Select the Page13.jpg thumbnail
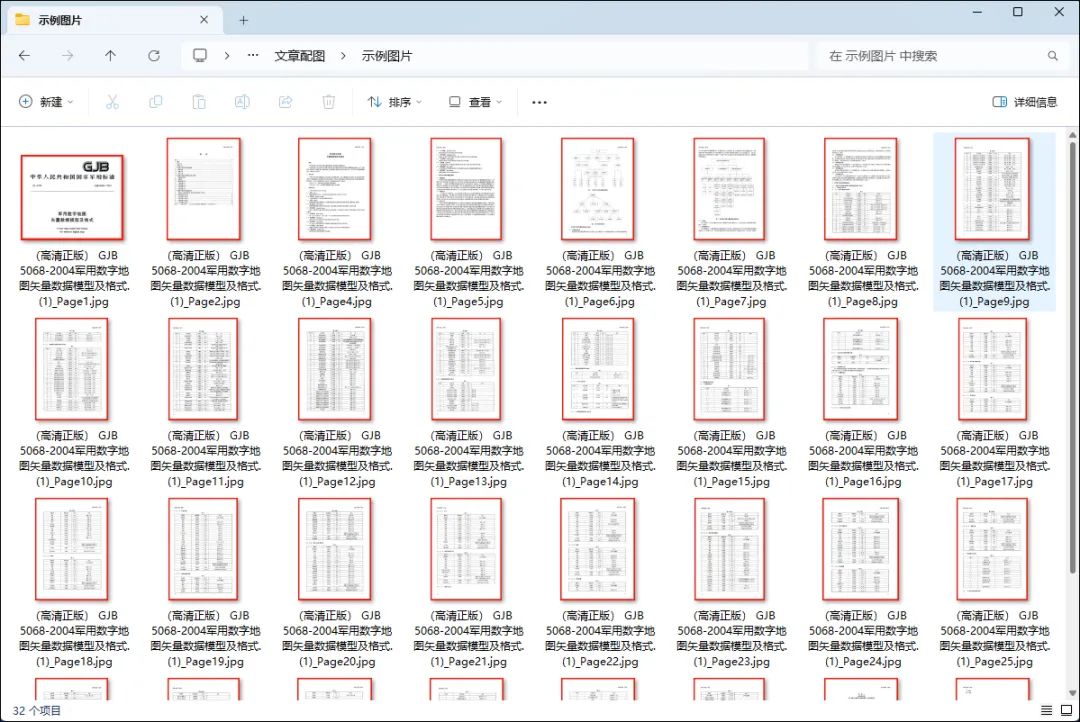This screenshot has height=722, width=1080. 466,369
